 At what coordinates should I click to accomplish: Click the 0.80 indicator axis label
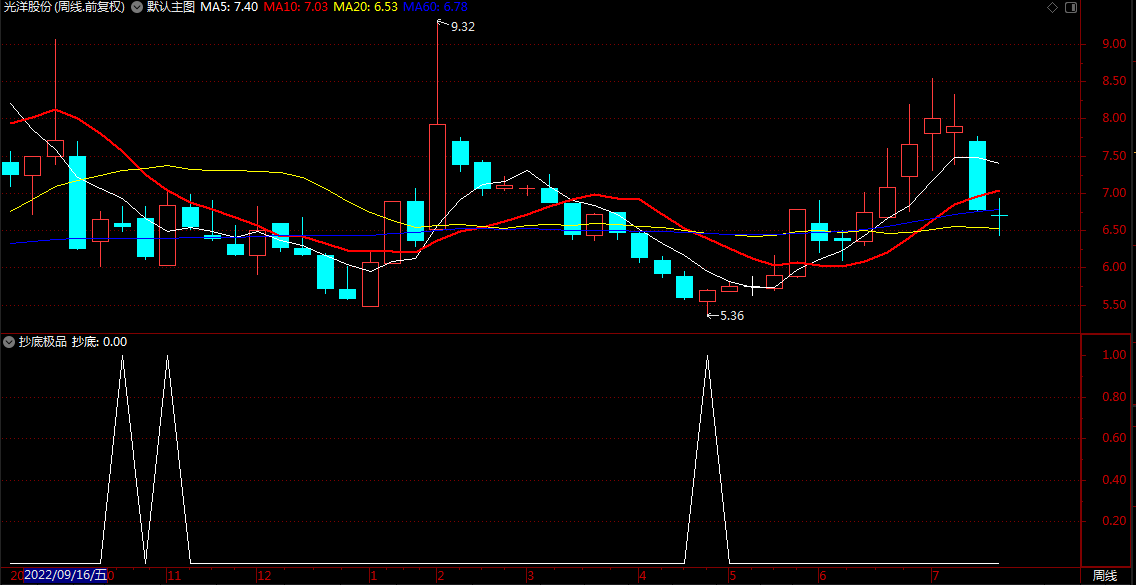tap(1114, 397)
